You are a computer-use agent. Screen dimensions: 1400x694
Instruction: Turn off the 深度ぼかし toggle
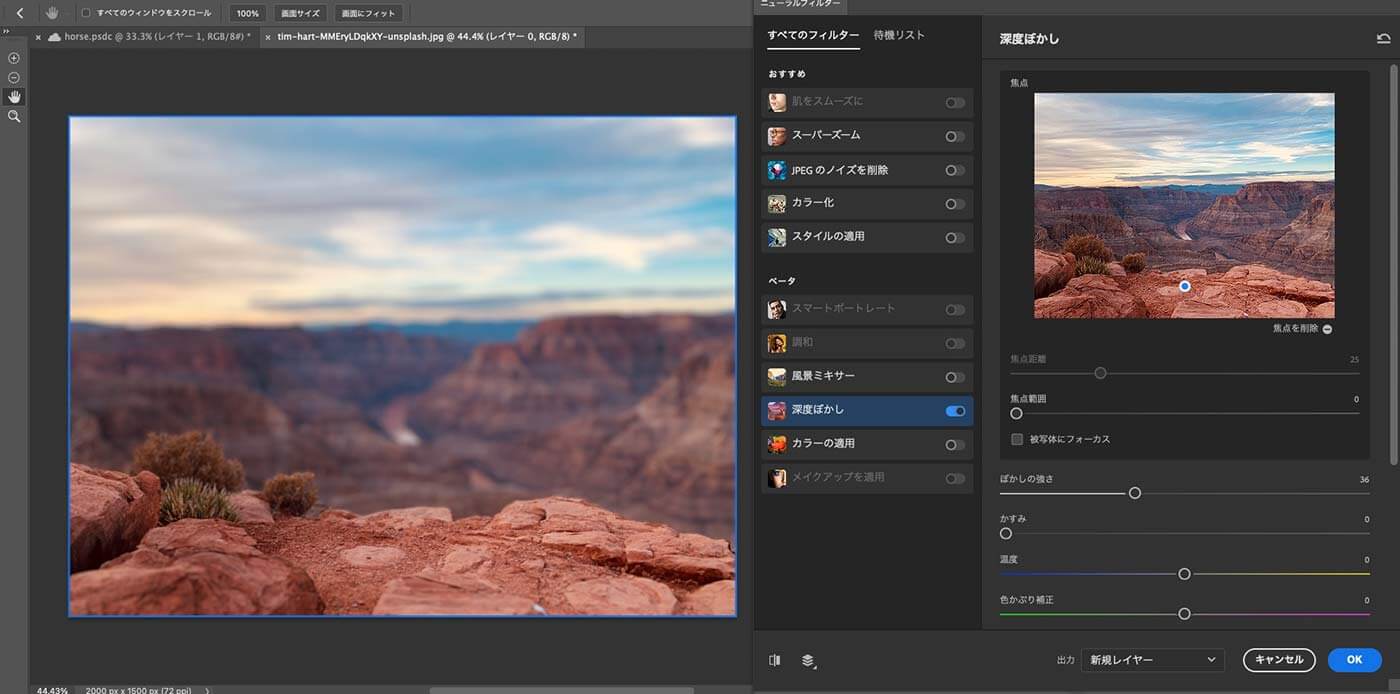pyautogui.click(x=955, y=411)
